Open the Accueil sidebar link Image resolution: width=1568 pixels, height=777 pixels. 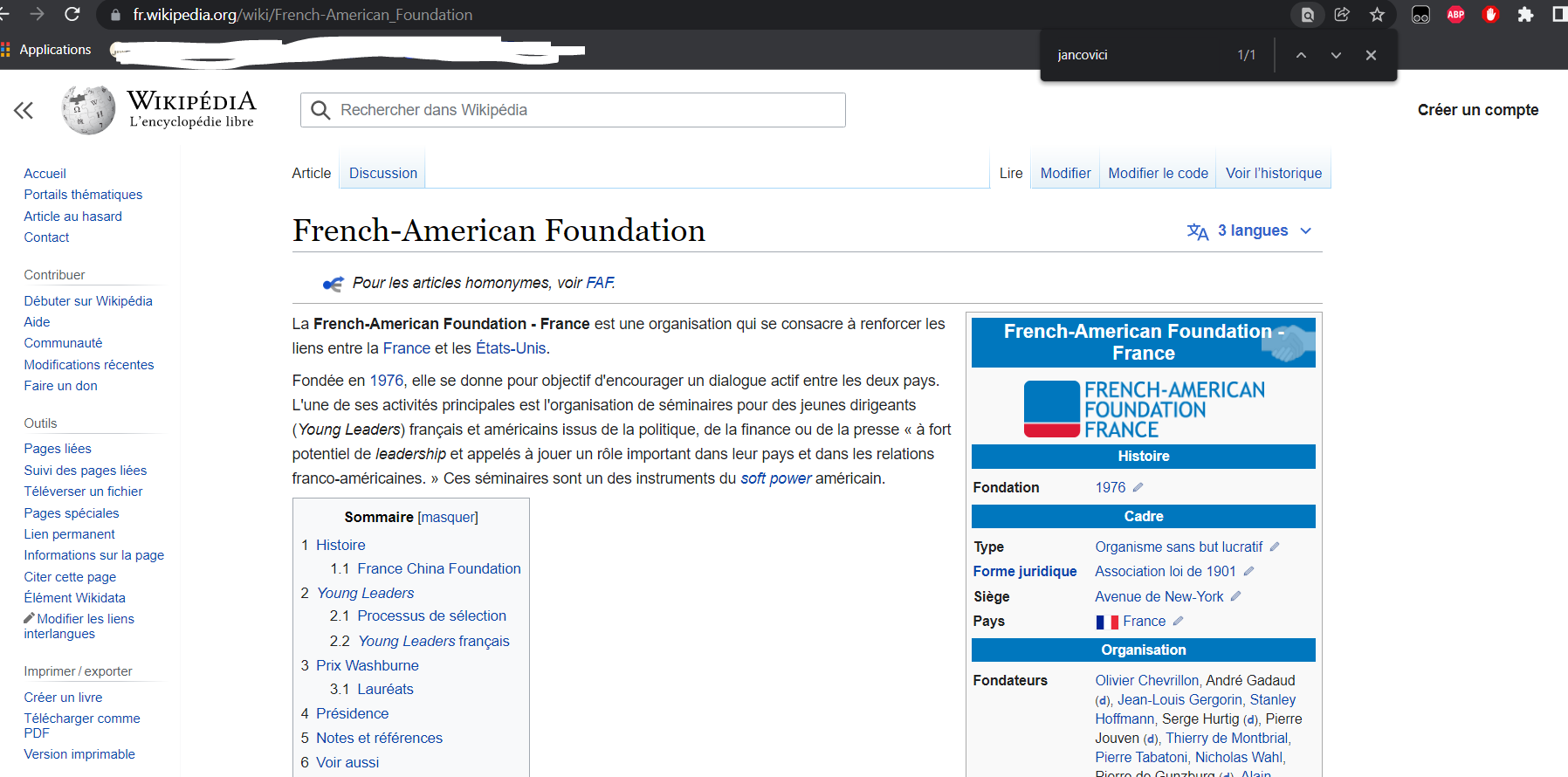click(45, 174)
